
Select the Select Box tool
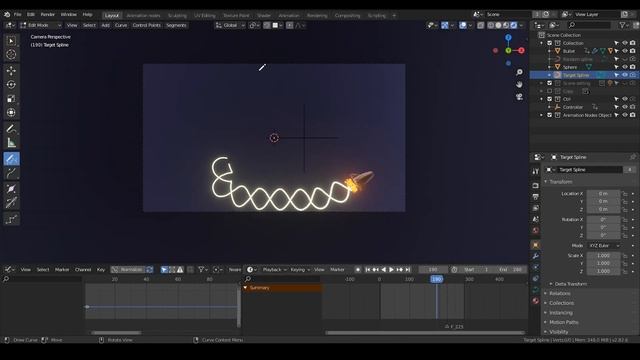[x=11, y=41]
